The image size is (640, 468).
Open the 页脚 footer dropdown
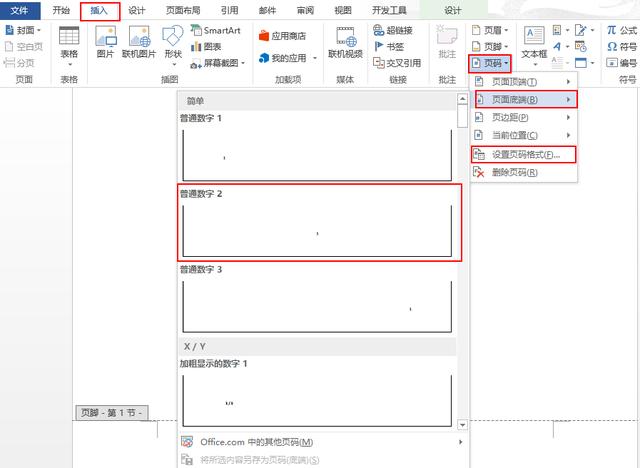[x=490, y=47]
